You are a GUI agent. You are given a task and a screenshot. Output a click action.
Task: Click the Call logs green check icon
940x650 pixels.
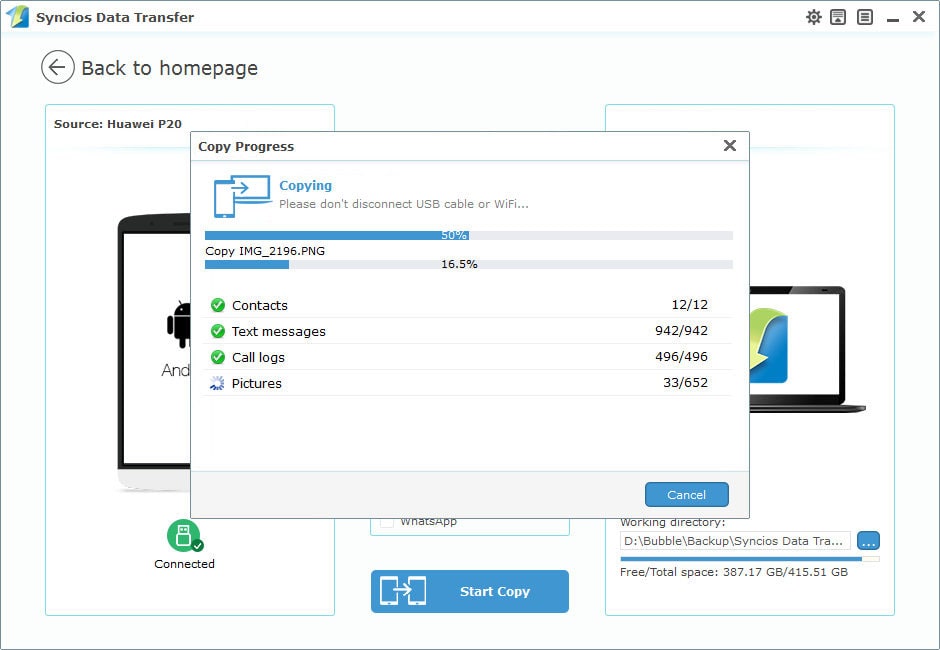tap(218, 357)
